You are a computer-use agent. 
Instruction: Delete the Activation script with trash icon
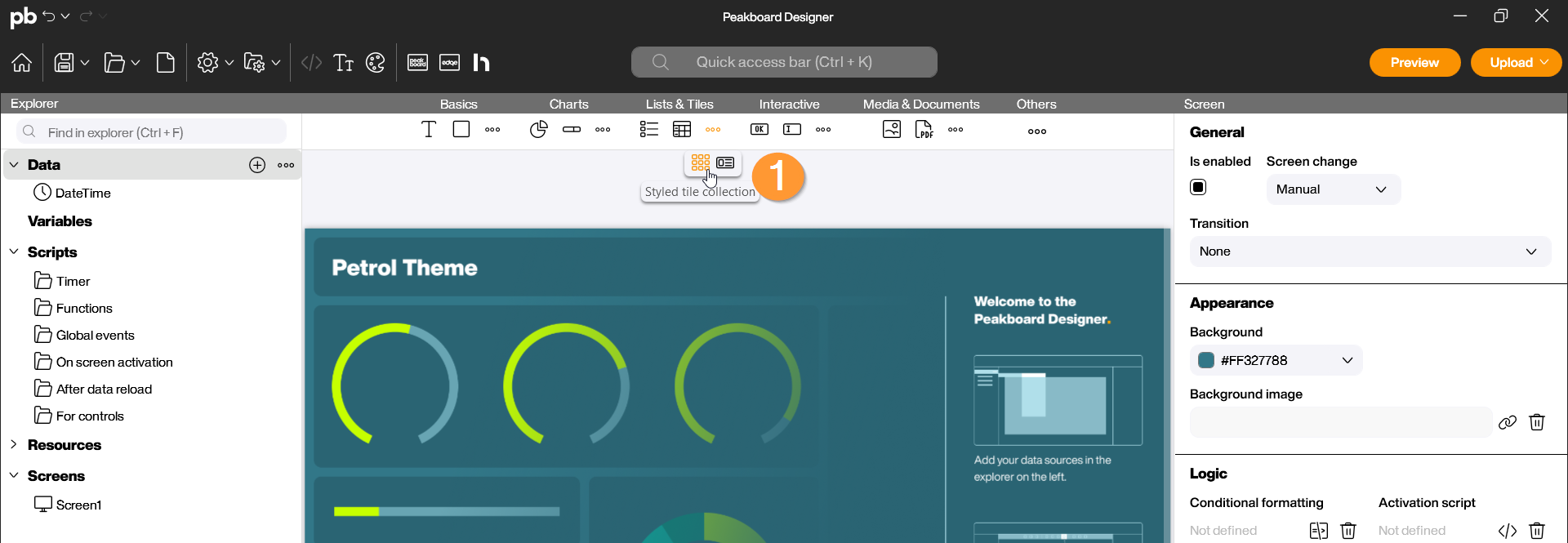click(x=1537, y=531)
